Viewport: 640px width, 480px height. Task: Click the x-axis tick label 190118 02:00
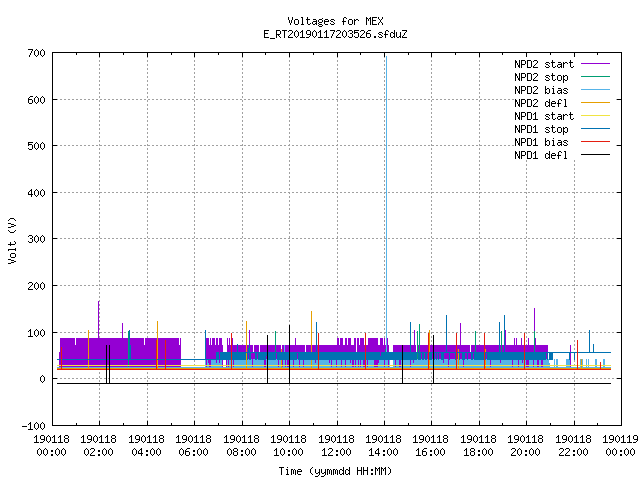click(x=98, y=446)
